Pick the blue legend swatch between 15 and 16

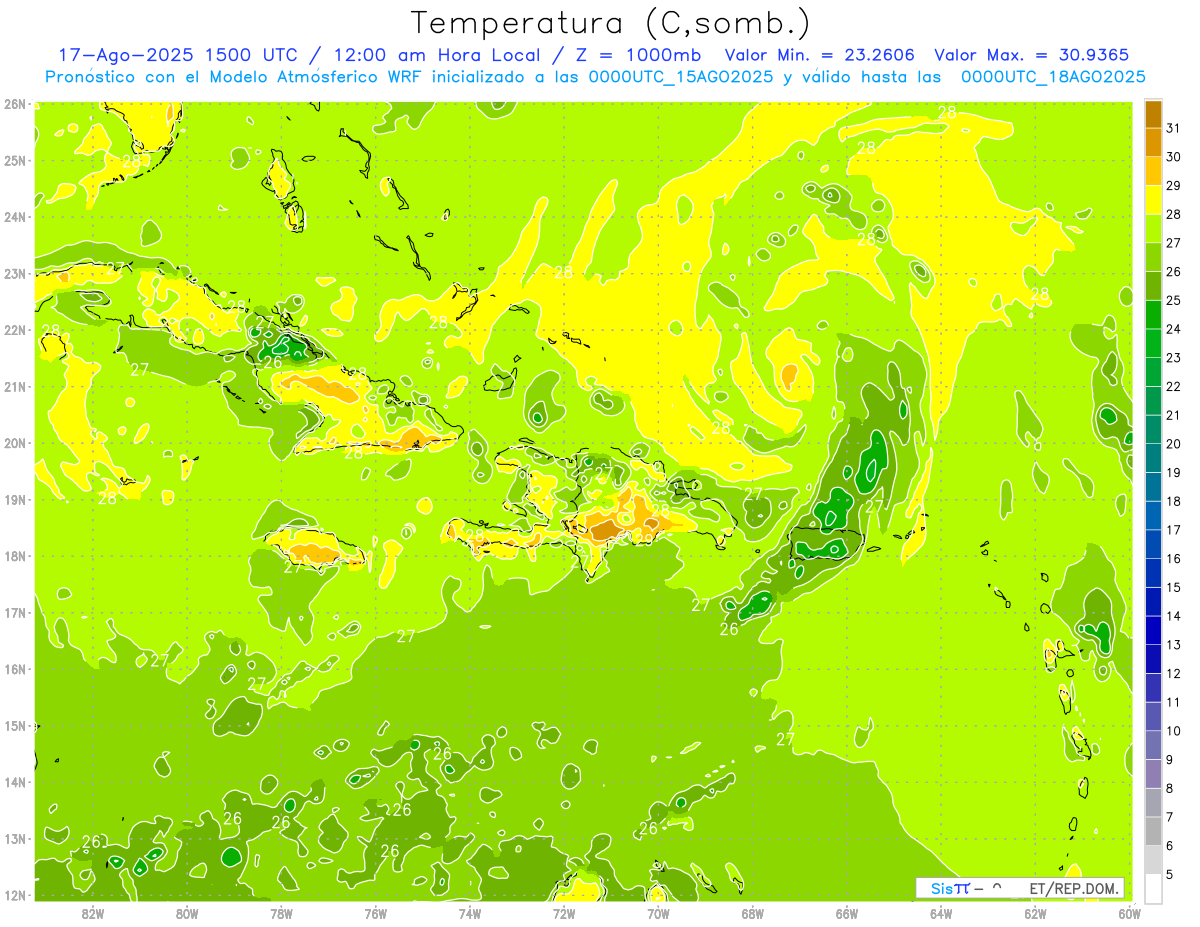pos(1153,572)
